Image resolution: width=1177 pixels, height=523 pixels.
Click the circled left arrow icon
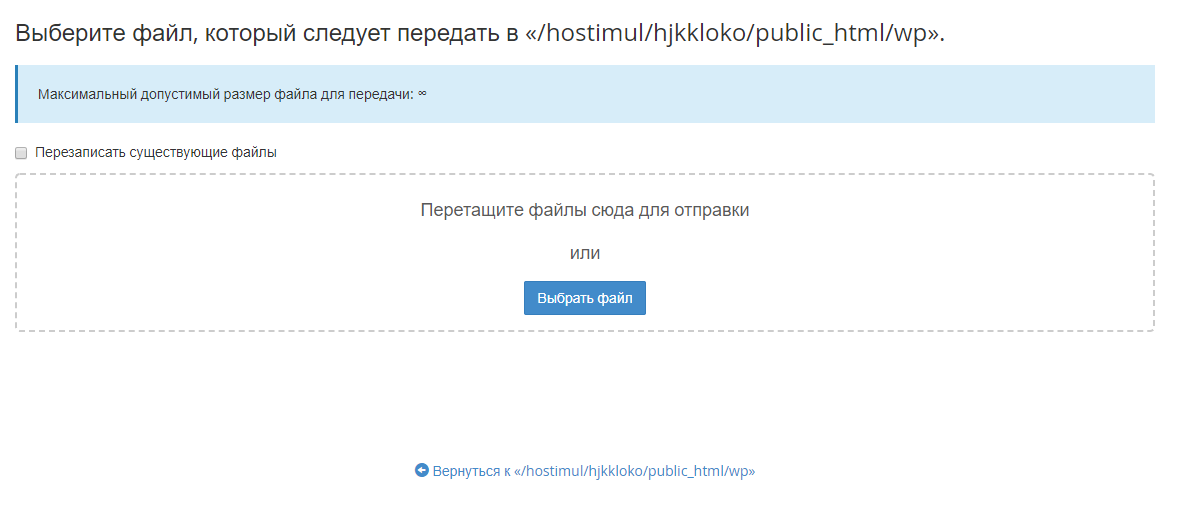coord(422,470)
